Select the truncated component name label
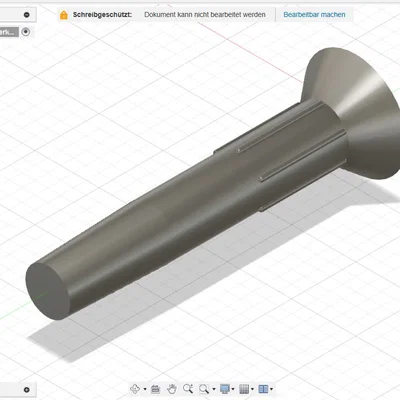Image resolution: width=400 pixels, height=400 pixels. pyautogui.click(x=9, y=32)
